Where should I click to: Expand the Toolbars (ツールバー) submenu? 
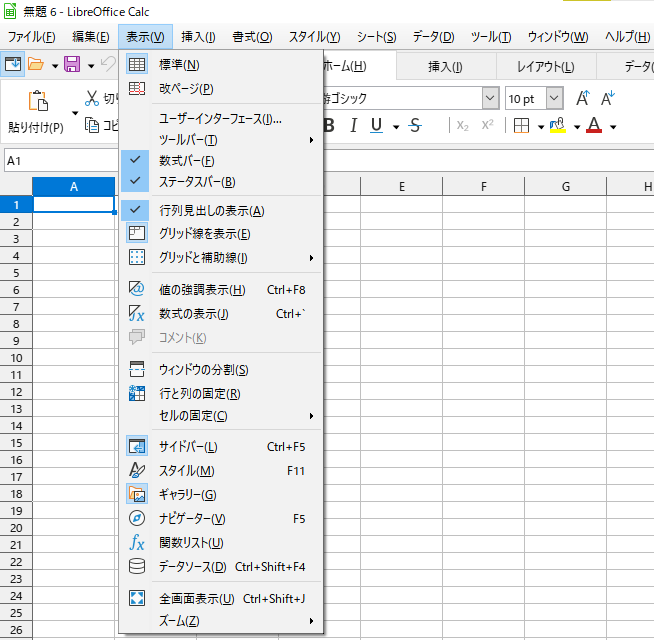[221, 140]
